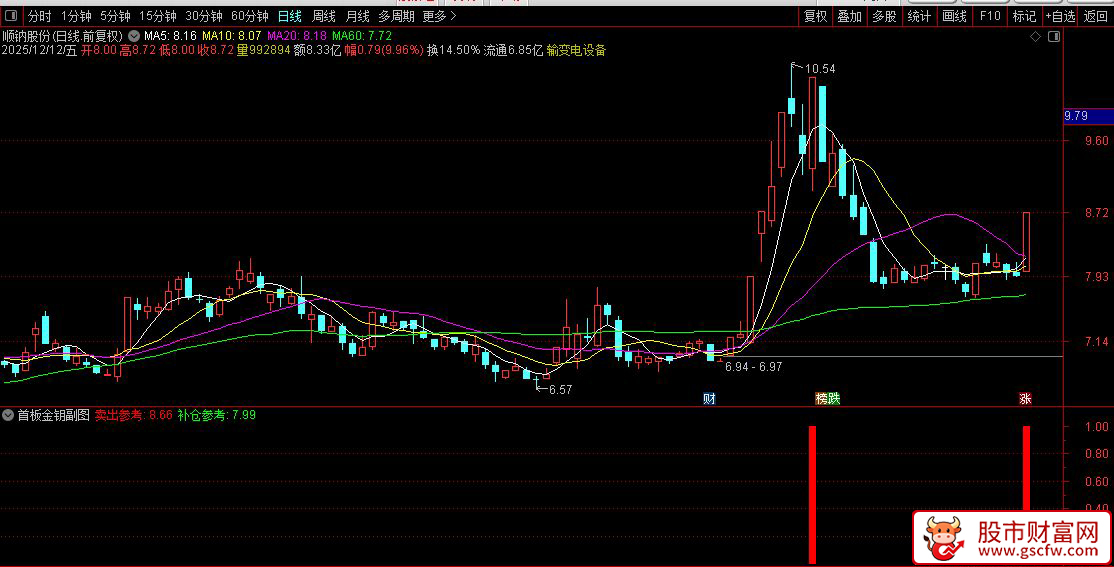
Task: Click the 叠加 overlay button
Action: point(850,16)
